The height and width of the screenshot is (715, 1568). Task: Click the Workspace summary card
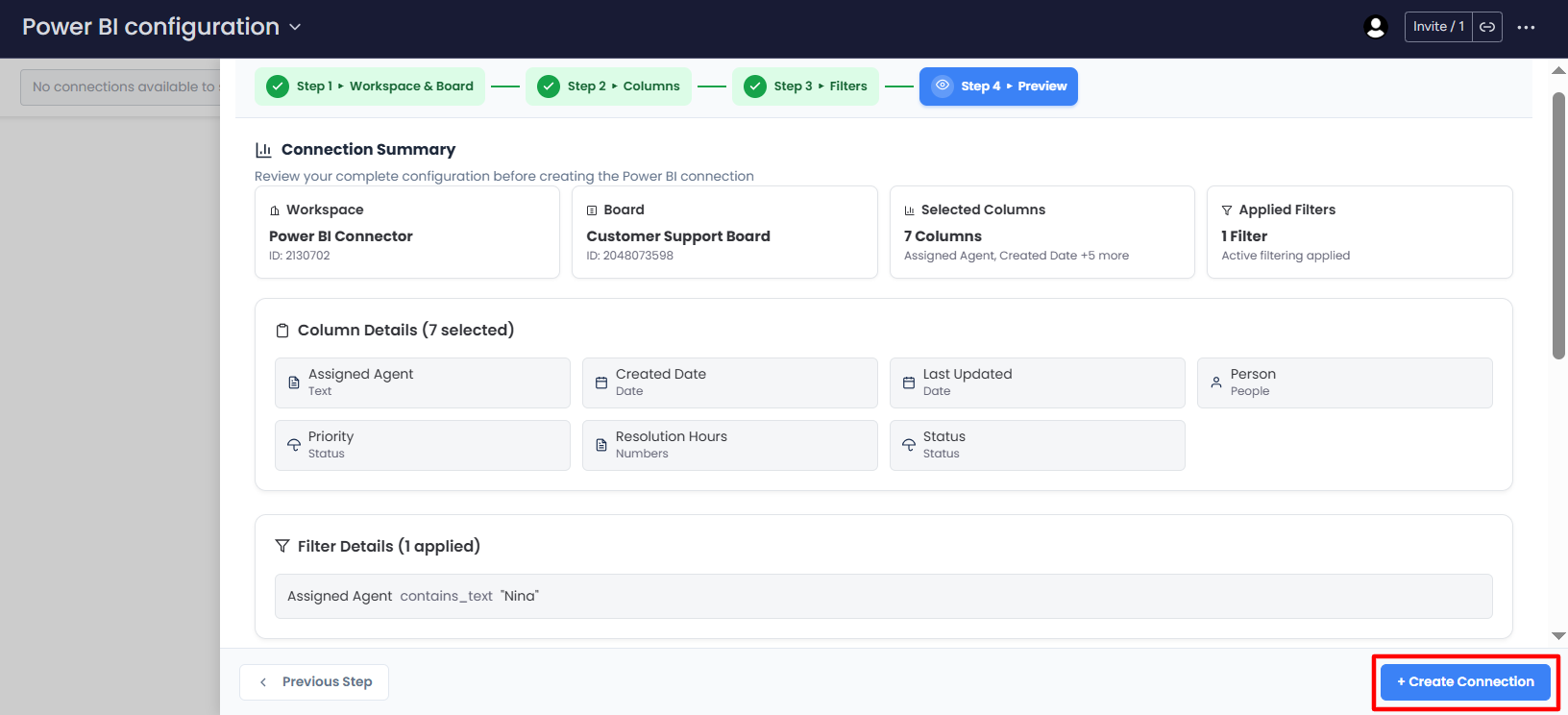[407, 233]
